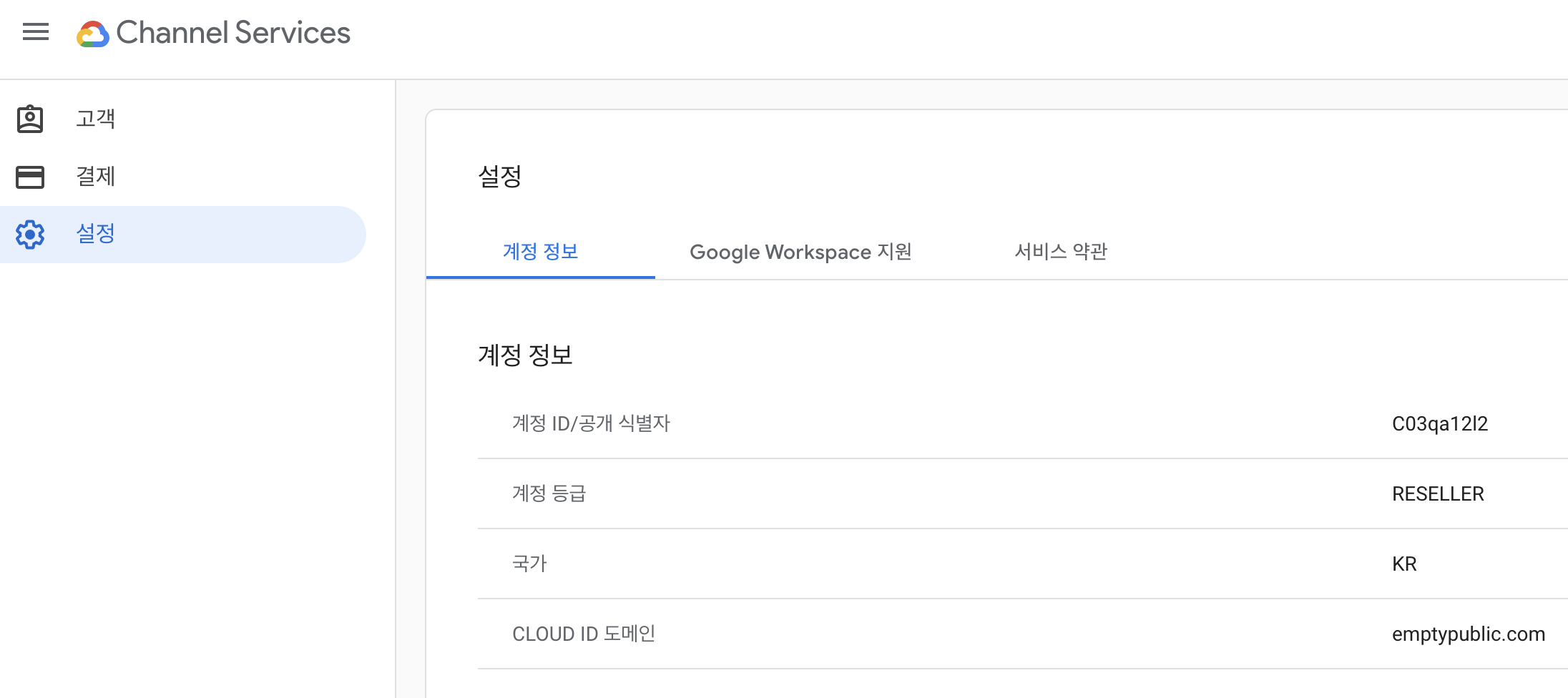Click the 계정 등급 label
Image resolution: width=1568 pixels, height=698 pixels.
[549, 493]
